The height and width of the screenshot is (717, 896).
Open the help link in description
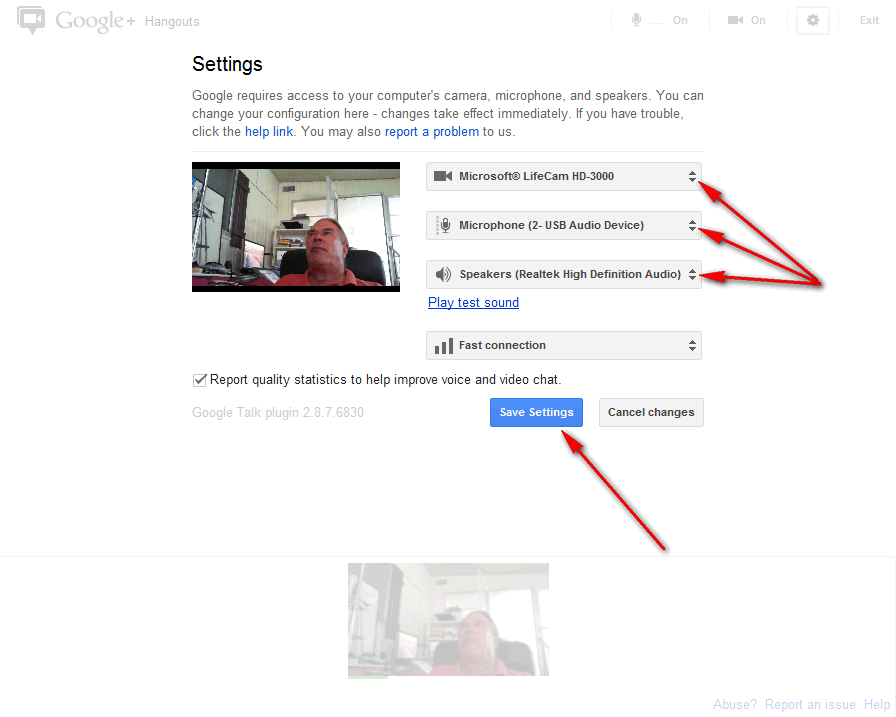270,132
